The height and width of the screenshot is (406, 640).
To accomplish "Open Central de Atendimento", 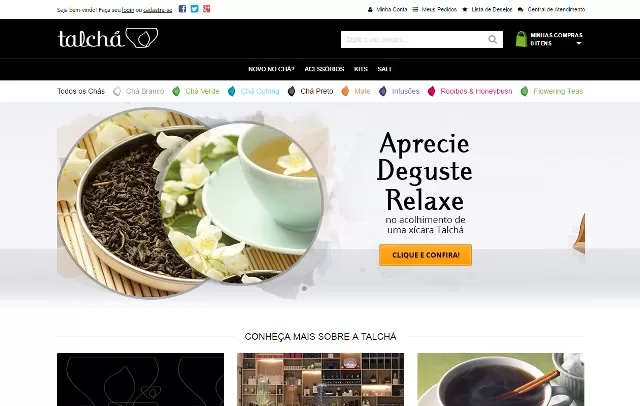I will (556, 9).
